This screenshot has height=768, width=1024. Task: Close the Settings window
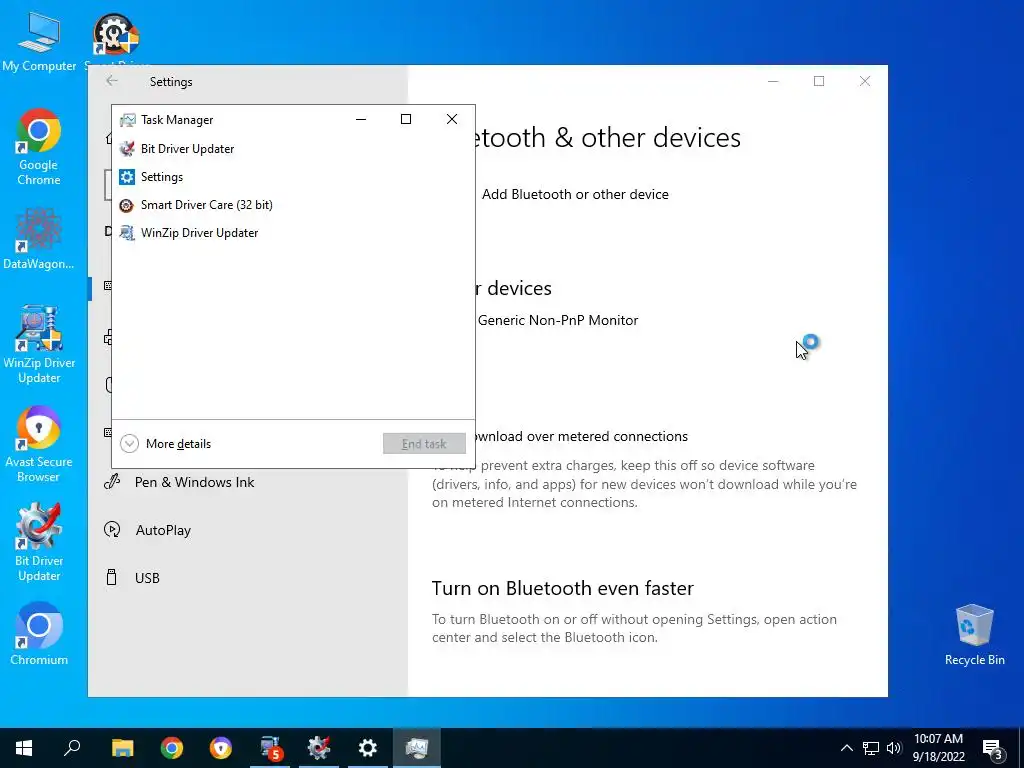(865, 81)
